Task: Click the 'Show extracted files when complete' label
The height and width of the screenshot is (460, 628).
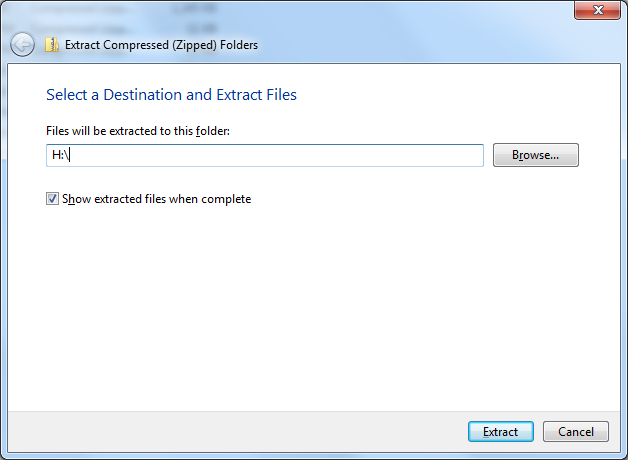Action: [x=156, y=199]
